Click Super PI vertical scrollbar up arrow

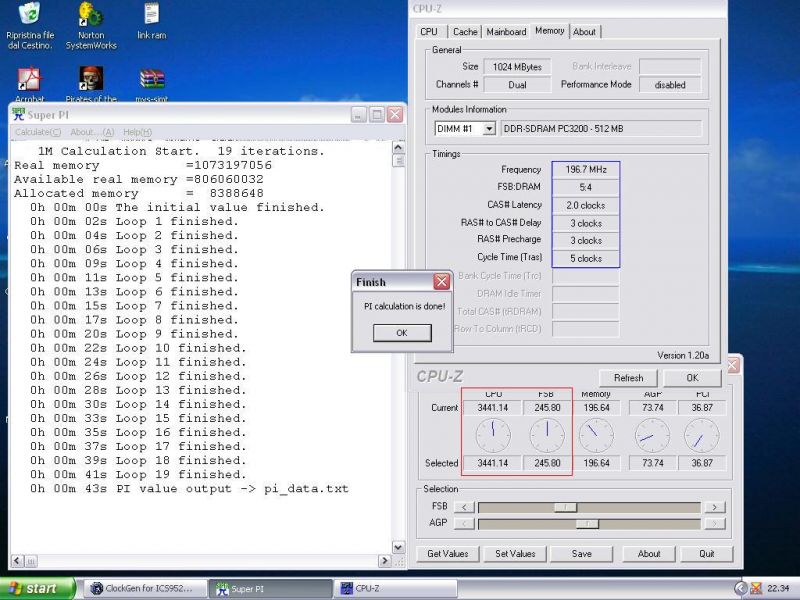coord(398,147)
